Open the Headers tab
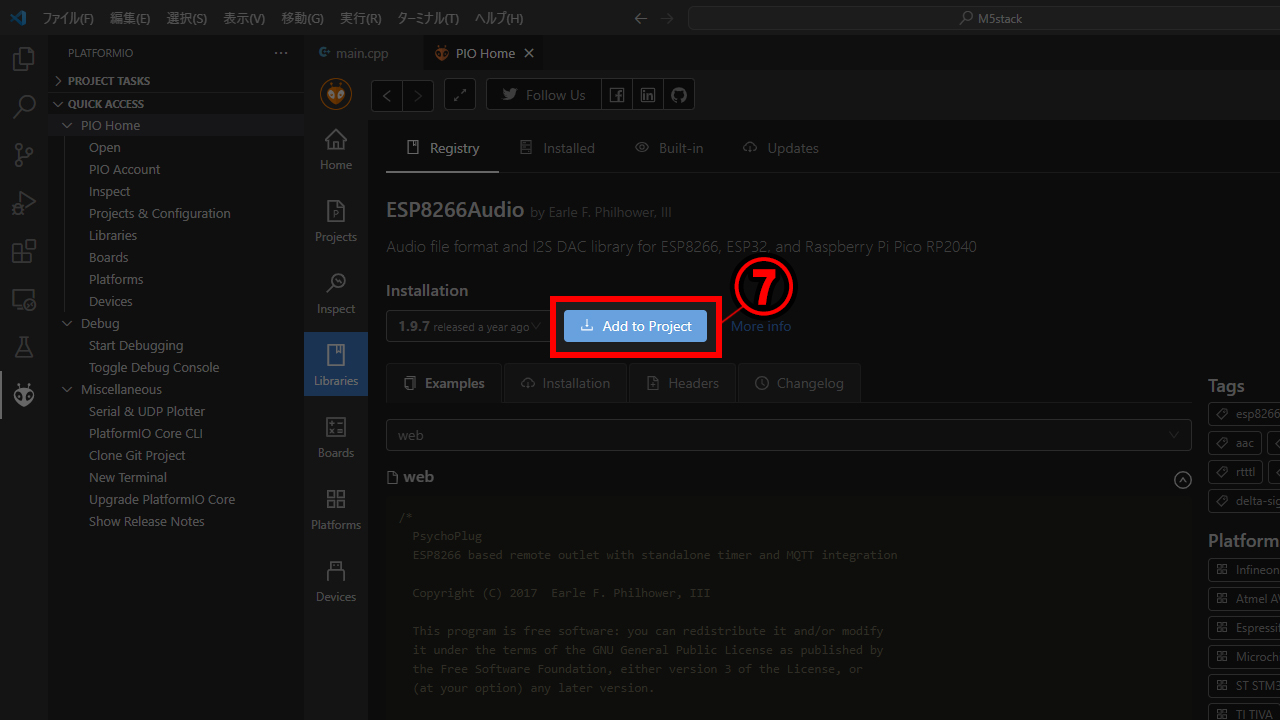1280x720 pixels. pos(682,383)
